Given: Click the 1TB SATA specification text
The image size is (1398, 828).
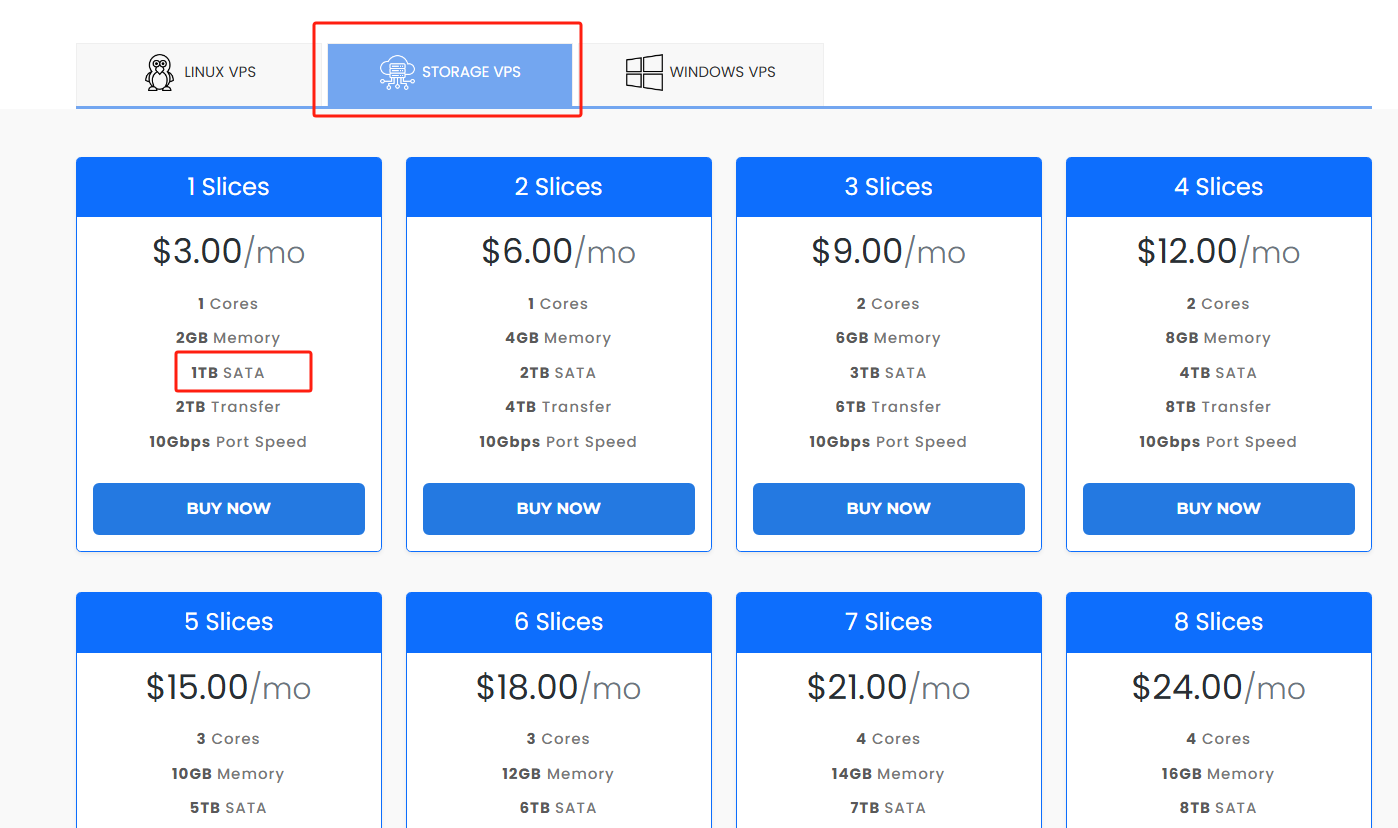Looking at the screenshot, I should 228,373.
